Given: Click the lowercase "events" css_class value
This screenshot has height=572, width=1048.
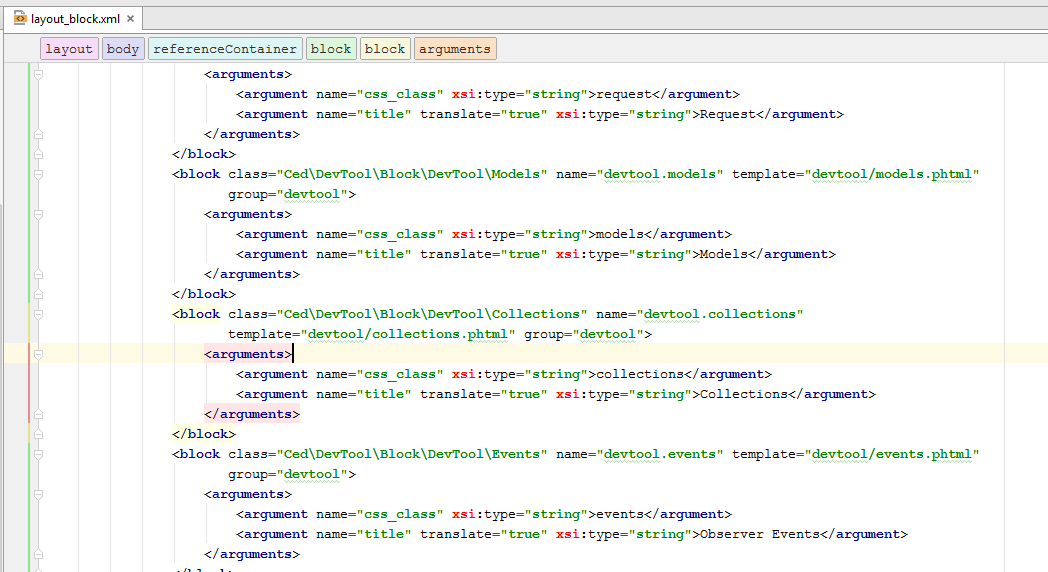Looking at the screenshot, I should click(x=620, y=515).
